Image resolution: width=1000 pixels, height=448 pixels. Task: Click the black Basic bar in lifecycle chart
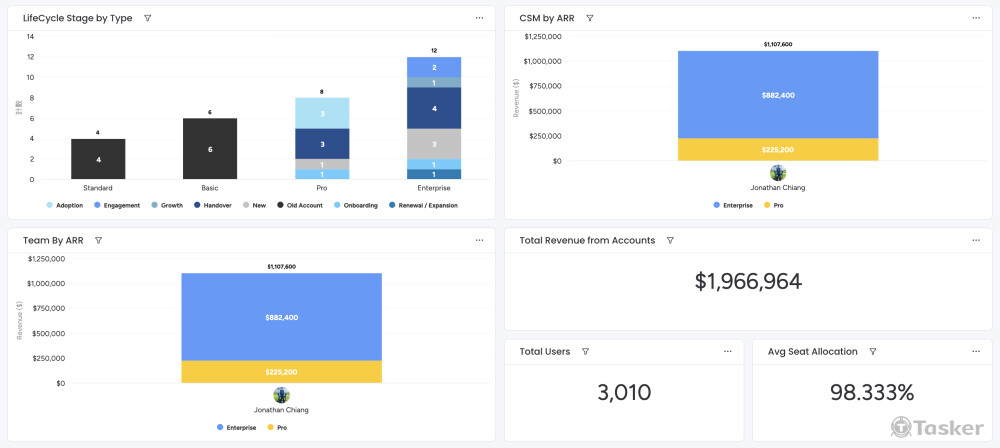(x=210, y=148)
